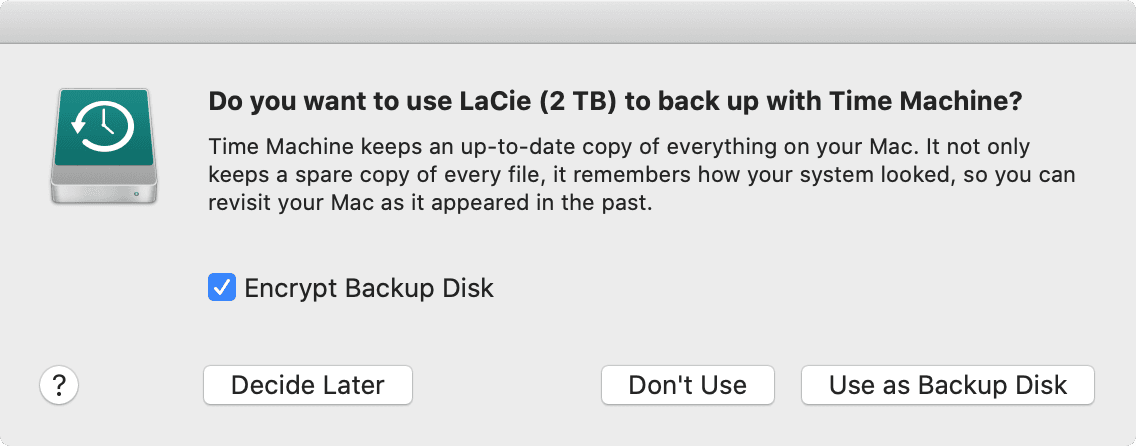Image resolution: width=1136 pixels, height=446 pixels.
Task: Click the LaCie (2 TB) heading question
Action: (x=615, y=102)
